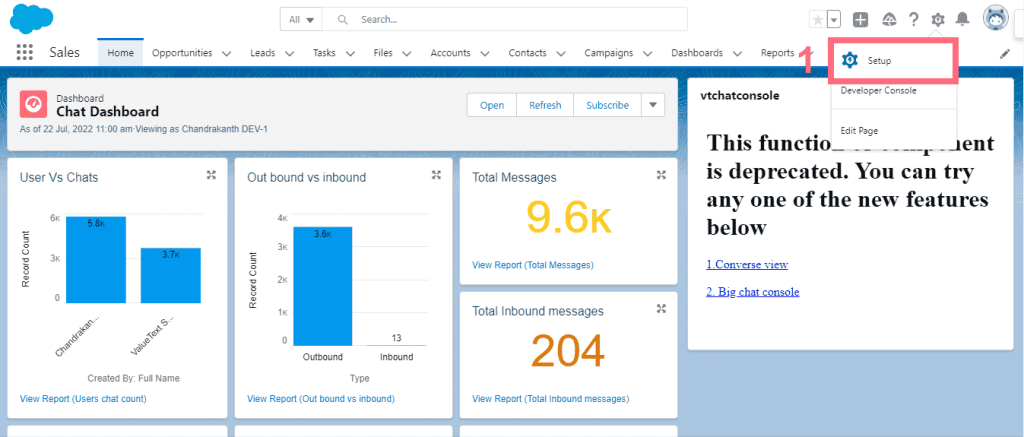Open Global Actions plus icon
Screen dimensions: 1024x437
click(x=860, y=19)
